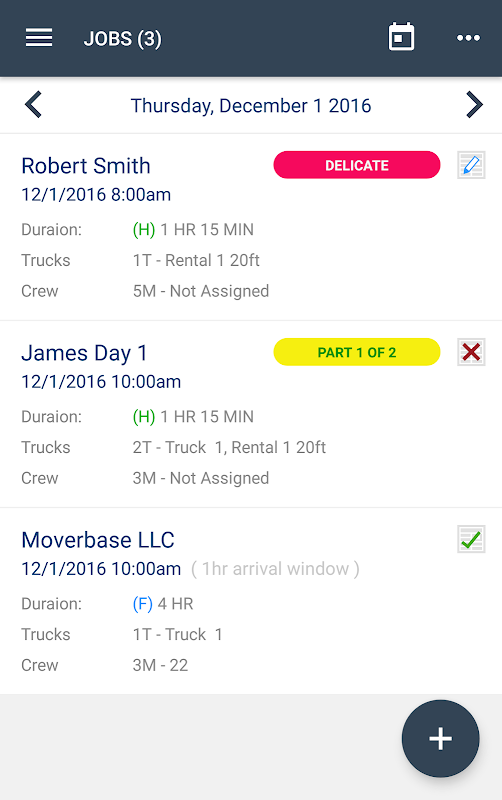Viewport: 502px width, 800px height.
Task: Select the yellow PART 1 OF 2 tag
Action: [357, 352]
